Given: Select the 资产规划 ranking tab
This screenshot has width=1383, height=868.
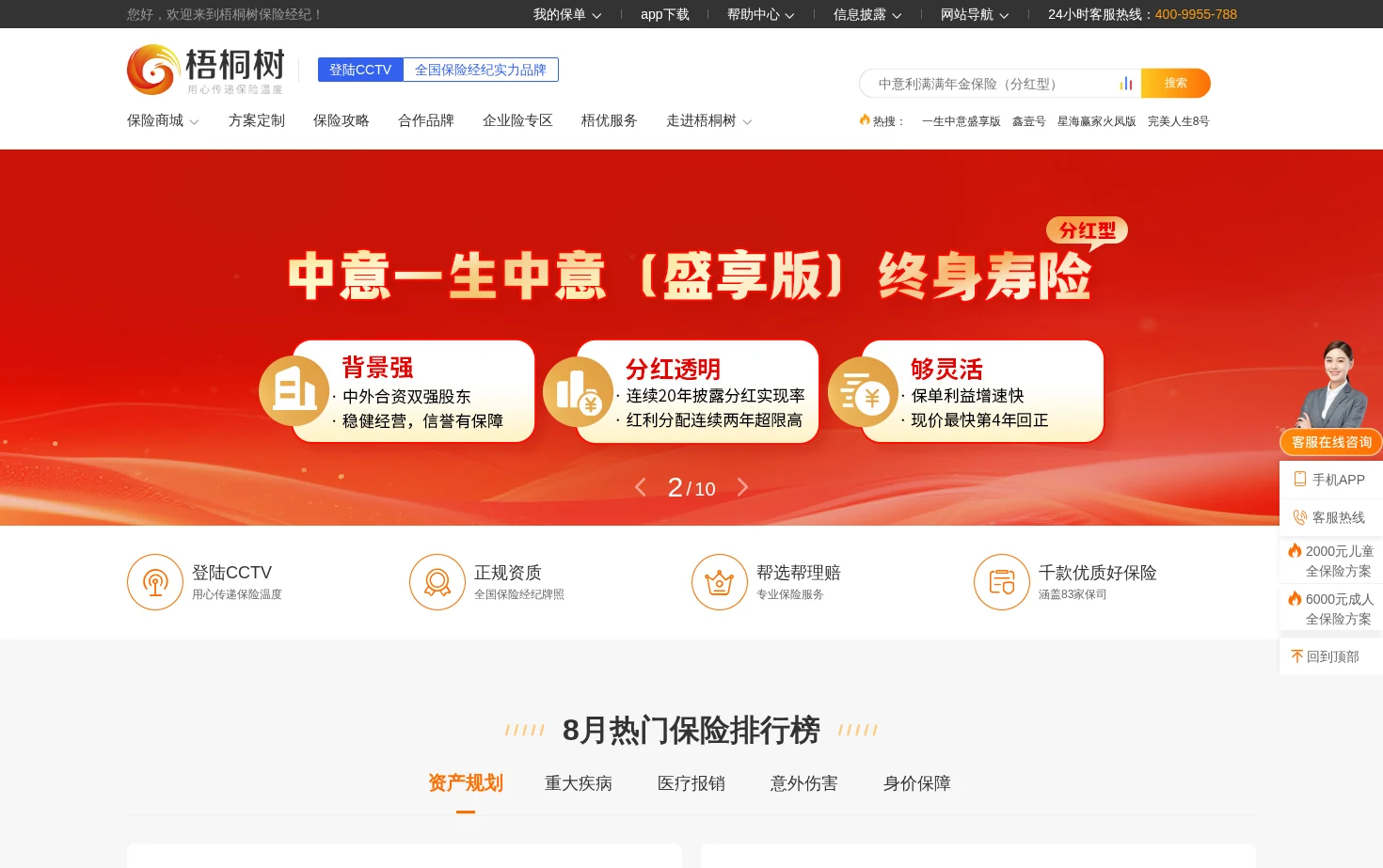Looking at the screenshot, I should click(x=466, y=782).
